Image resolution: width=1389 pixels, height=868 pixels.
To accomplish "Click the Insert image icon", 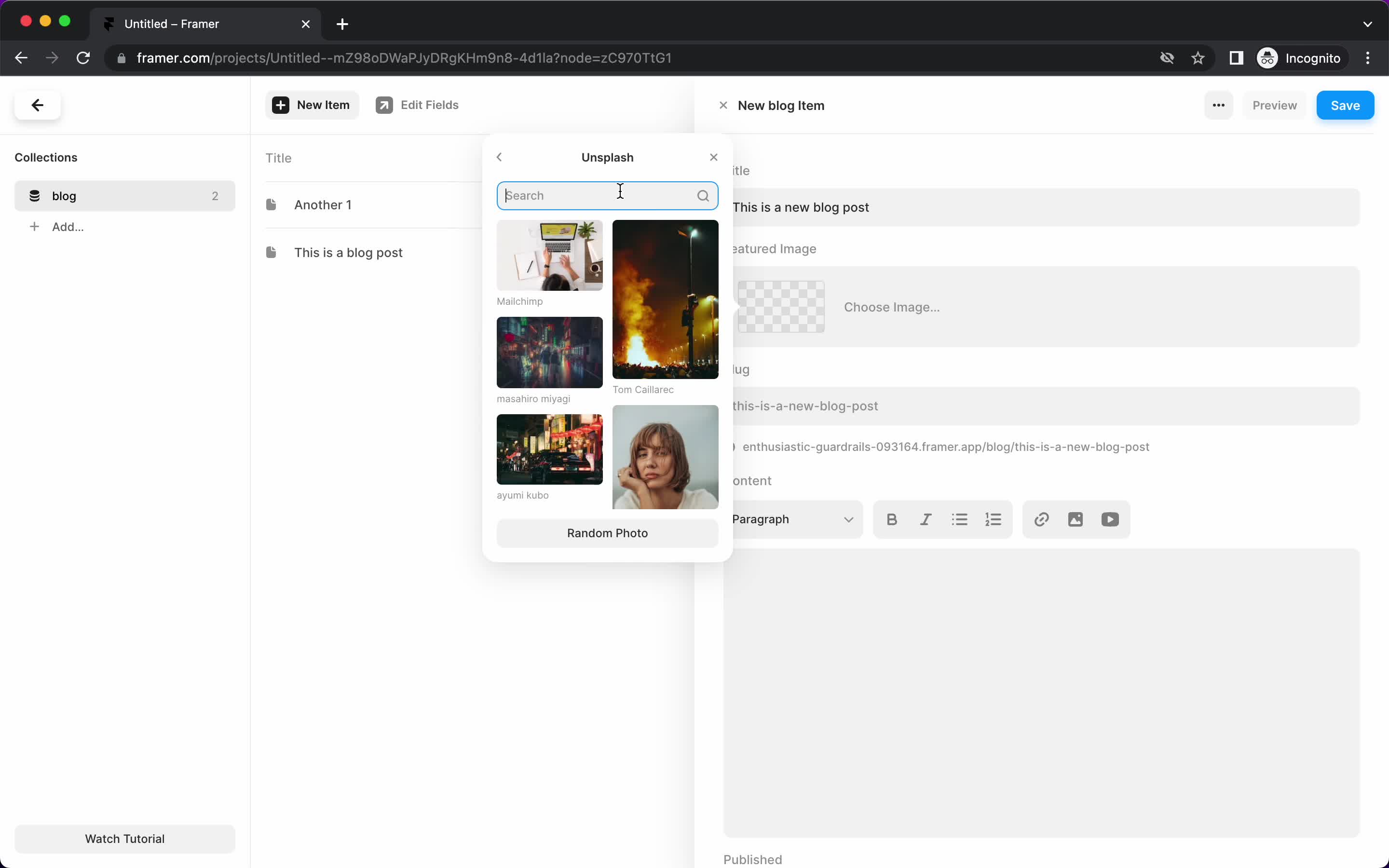I will (1075, 519).
